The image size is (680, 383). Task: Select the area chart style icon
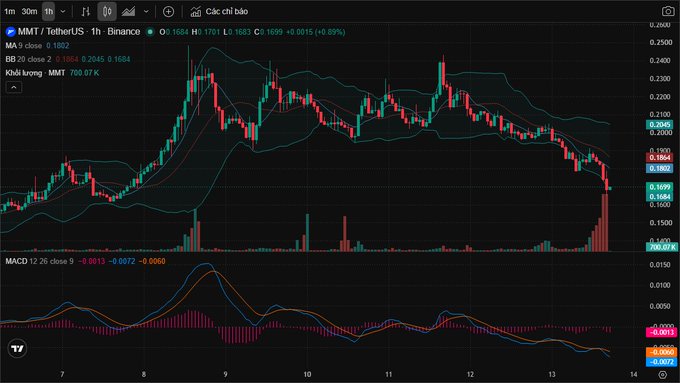pyautogui.click(x=128, y=12)
